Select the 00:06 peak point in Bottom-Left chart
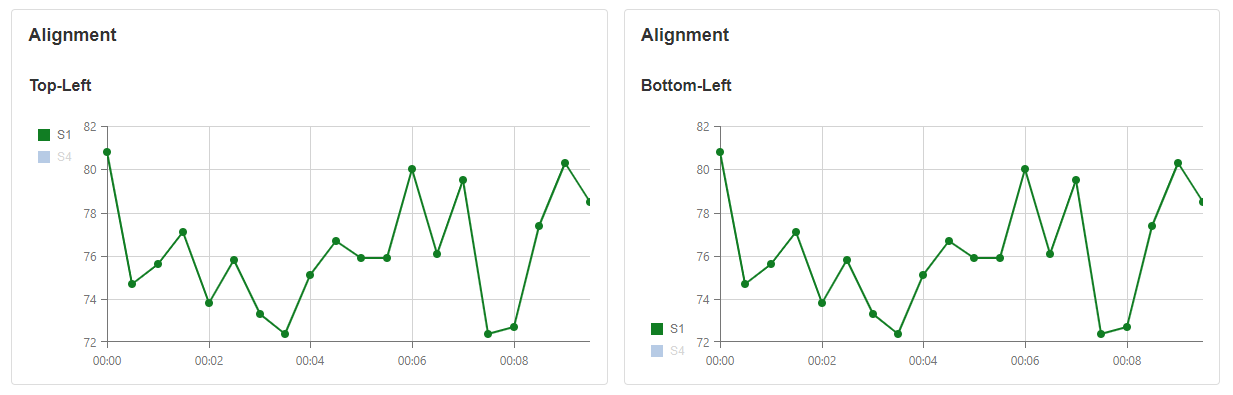 (x=1025, y=169)
